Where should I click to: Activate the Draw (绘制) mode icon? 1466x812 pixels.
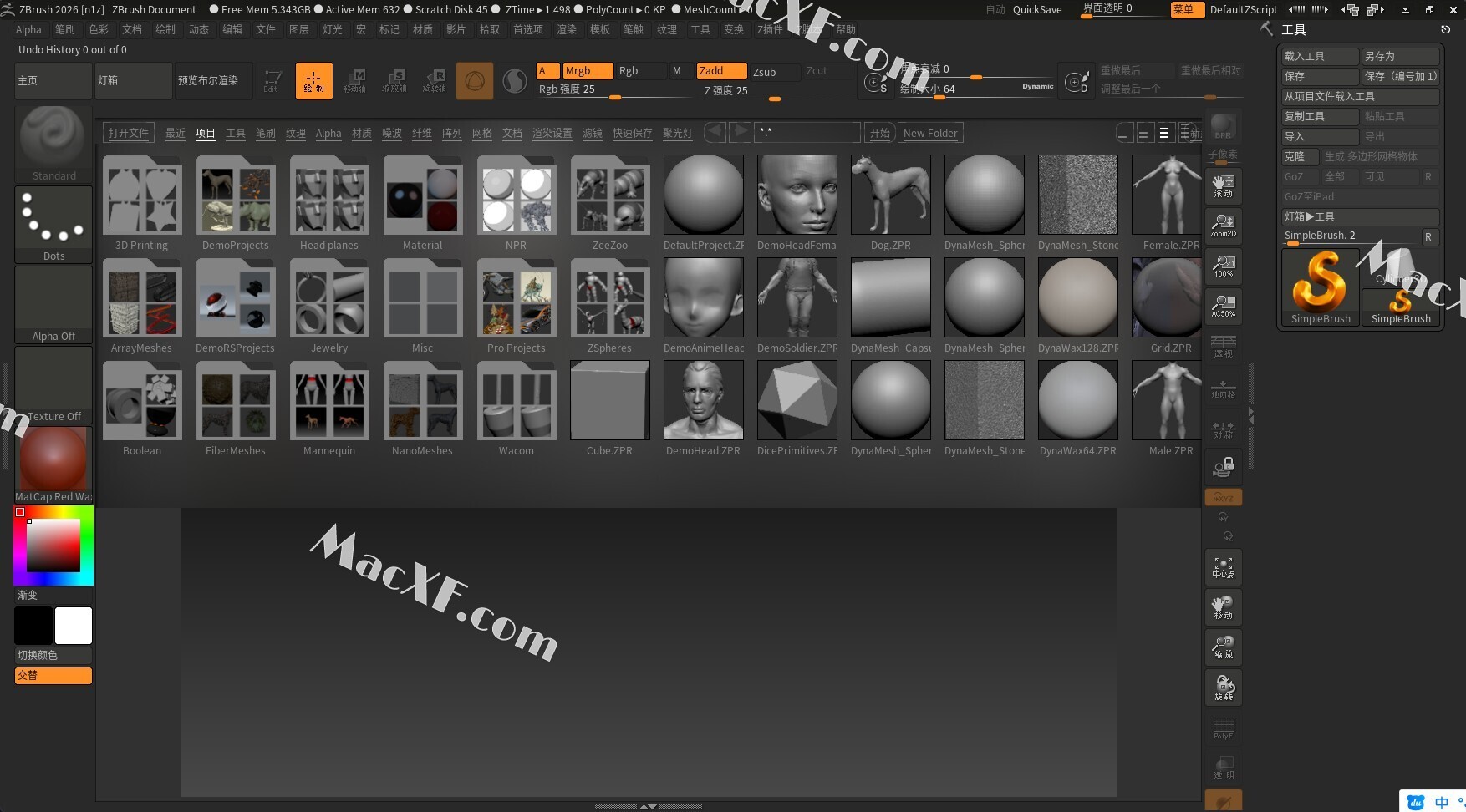313,81
